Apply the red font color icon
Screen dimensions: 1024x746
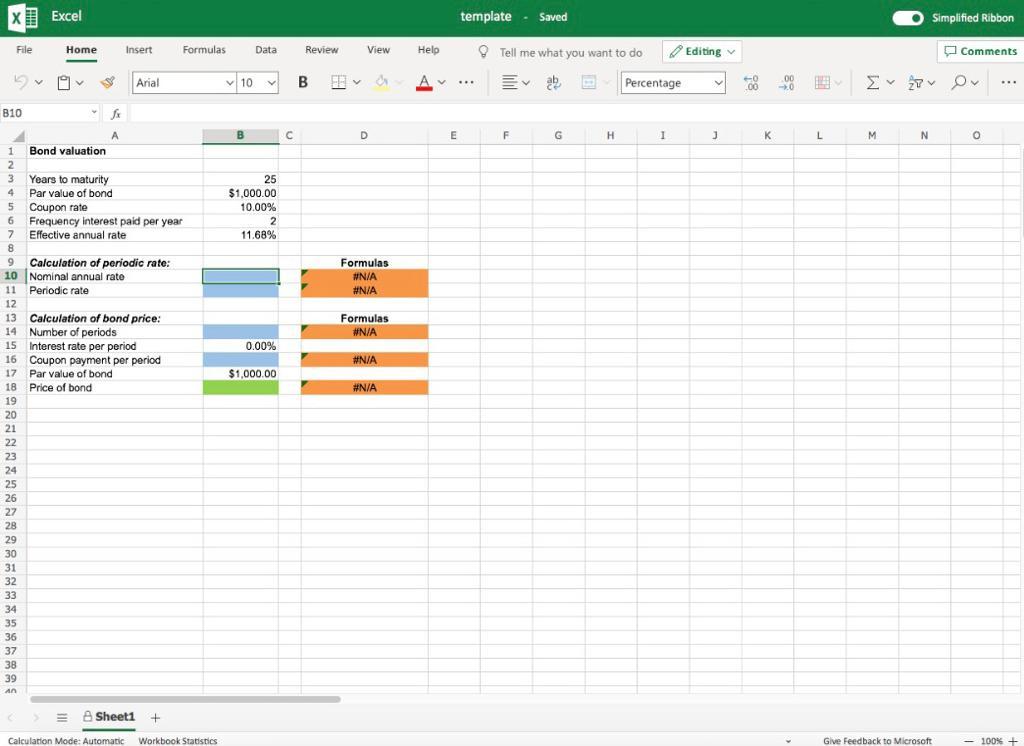tap(424, 82)
